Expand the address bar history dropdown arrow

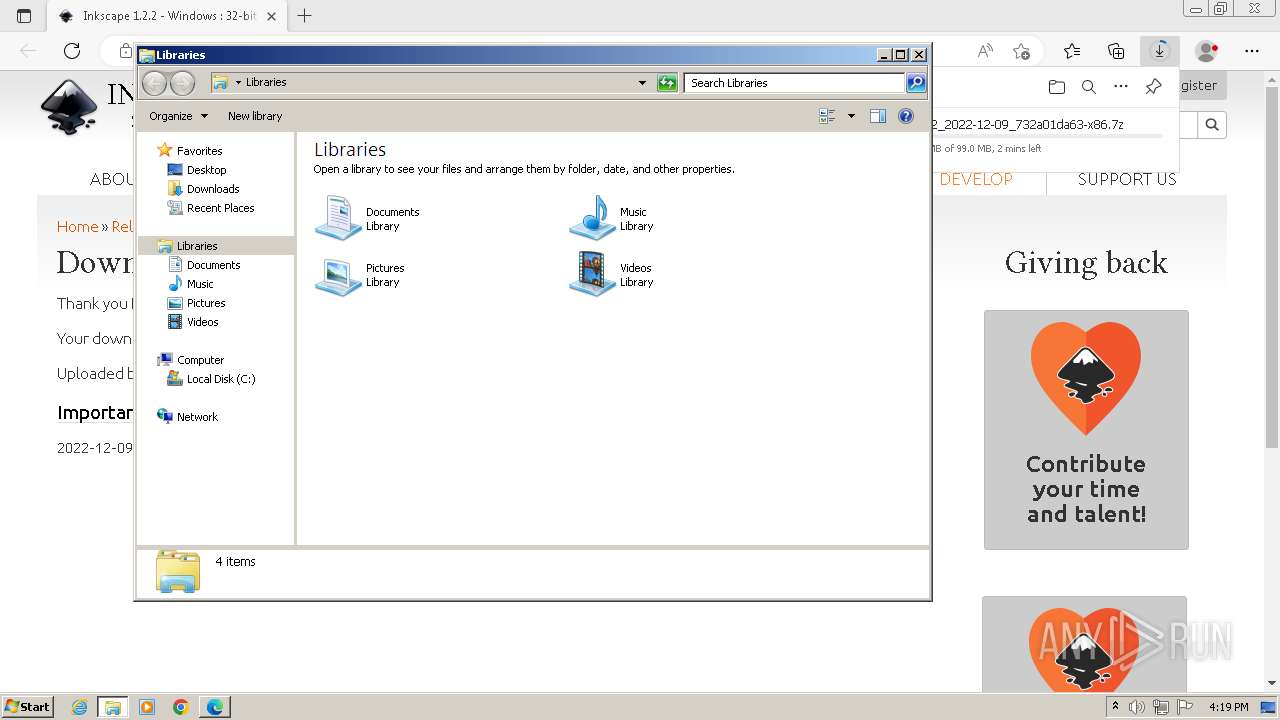coord(642,83)
